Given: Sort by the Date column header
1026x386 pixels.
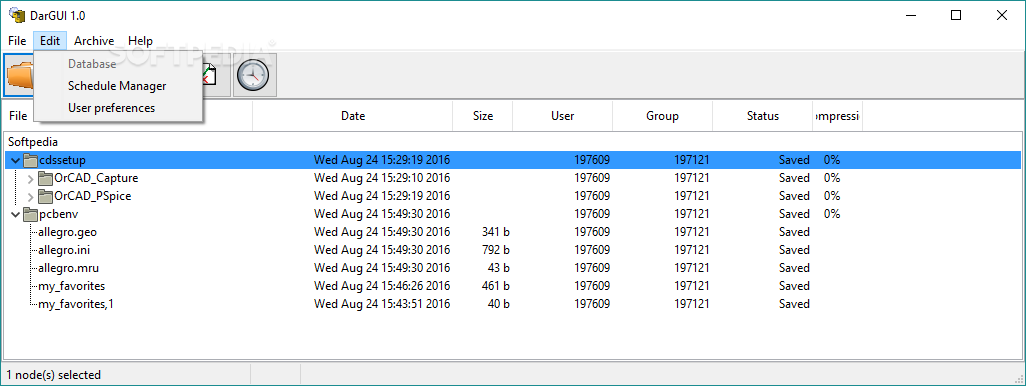Looking at the screenshot, I should (353, 116).
